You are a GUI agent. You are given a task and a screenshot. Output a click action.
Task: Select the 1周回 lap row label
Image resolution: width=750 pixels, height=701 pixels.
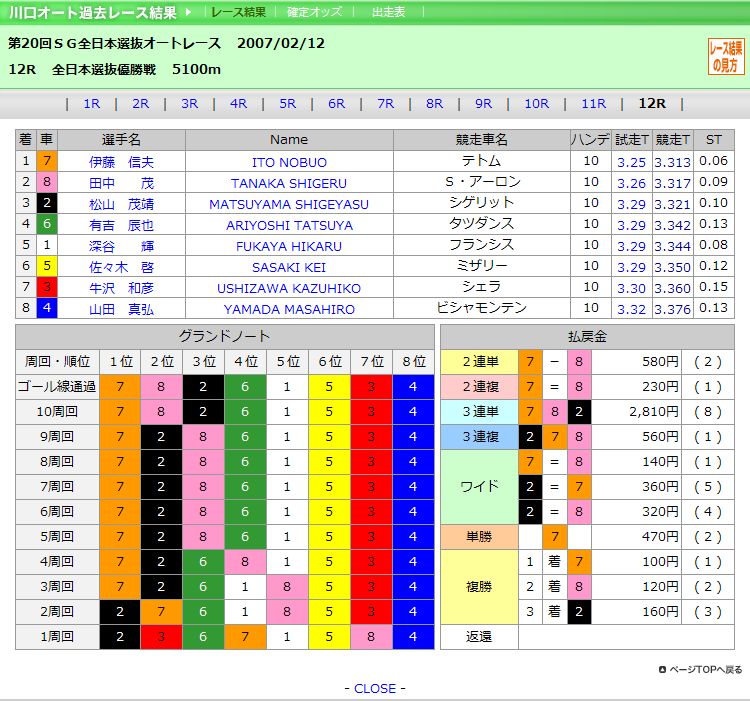pos(57,636)
